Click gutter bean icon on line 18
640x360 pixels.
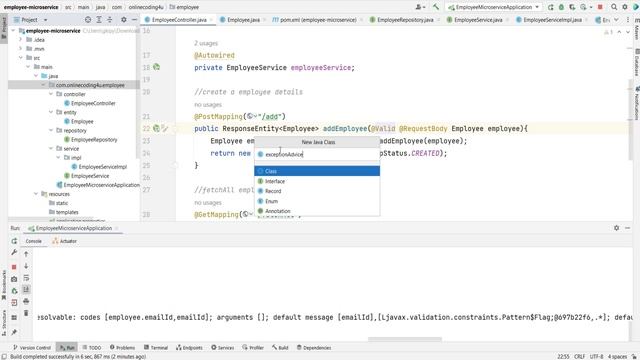[156, 67]
